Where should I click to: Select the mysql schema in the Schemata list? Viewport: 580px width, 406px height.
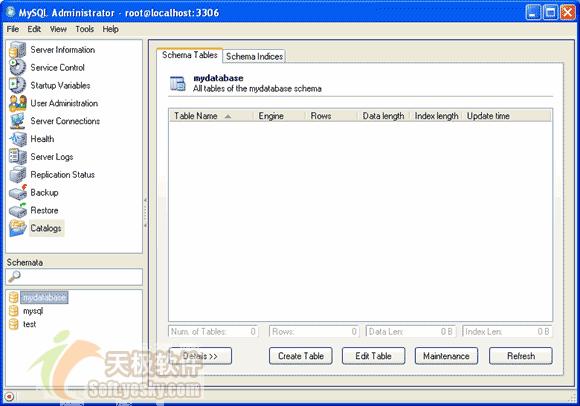pos(33,311)
